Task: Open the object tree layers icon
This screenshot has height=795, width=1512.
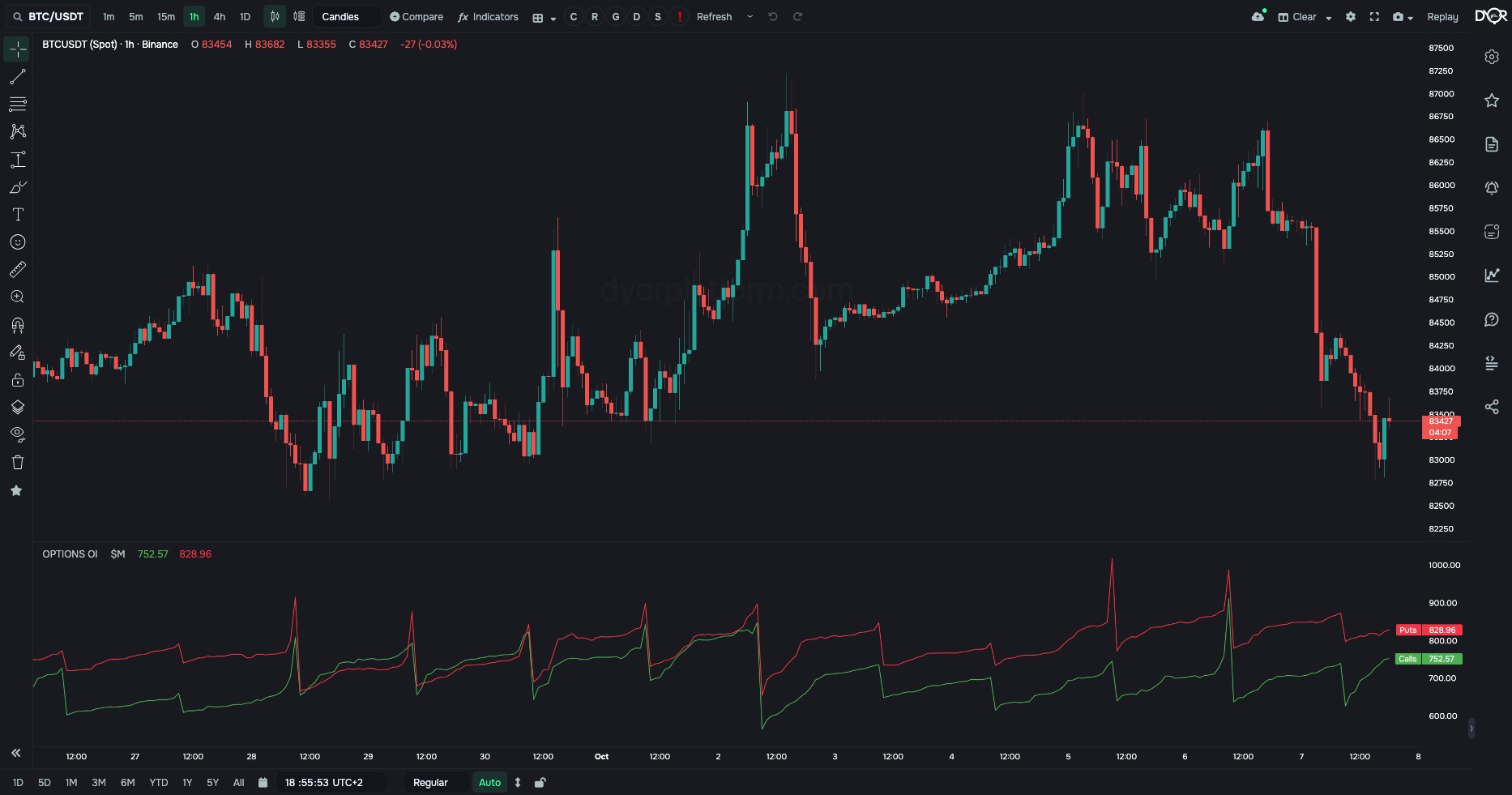Action: (17, 408)
